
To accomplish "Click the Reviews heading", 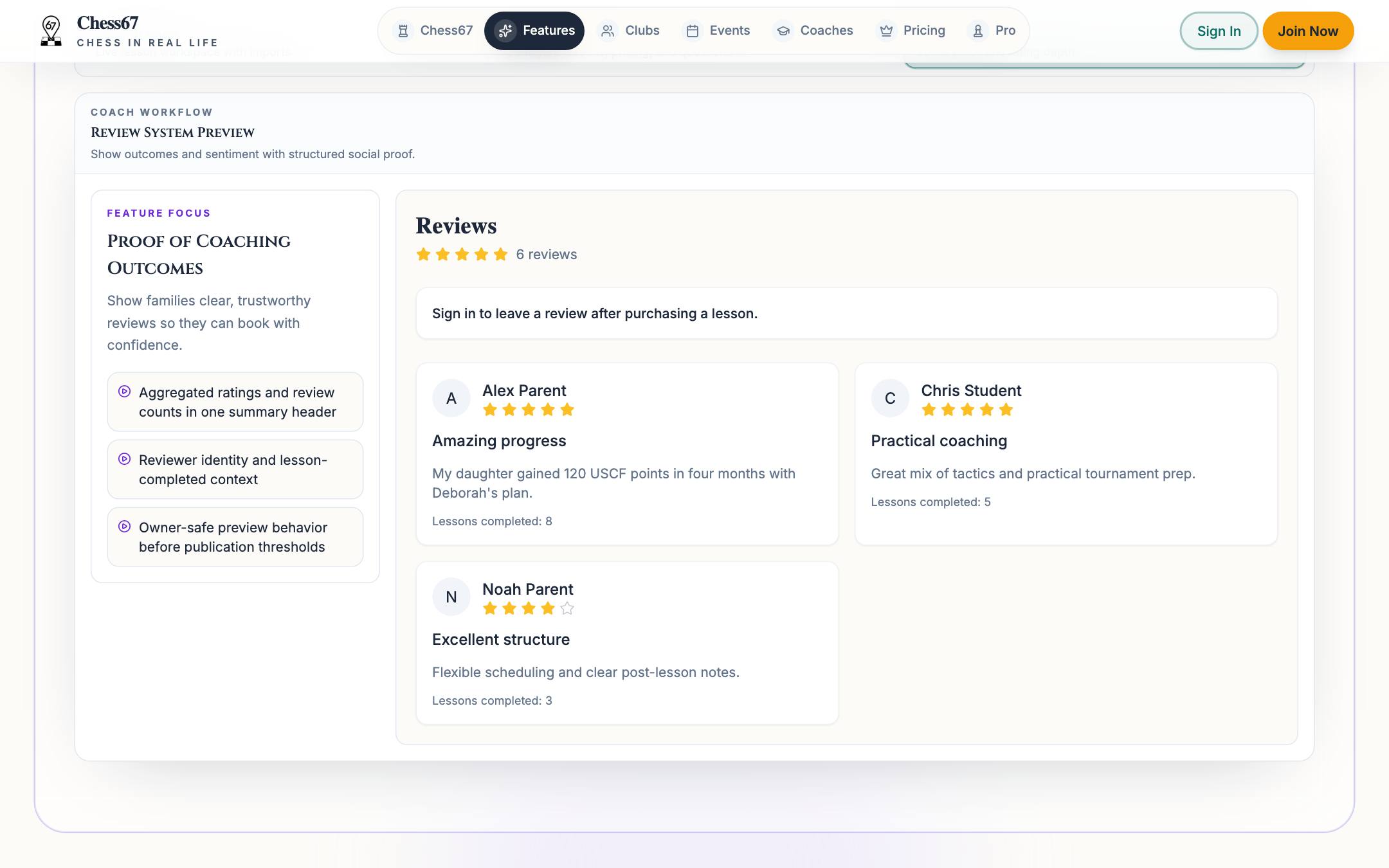I will 456,226.
